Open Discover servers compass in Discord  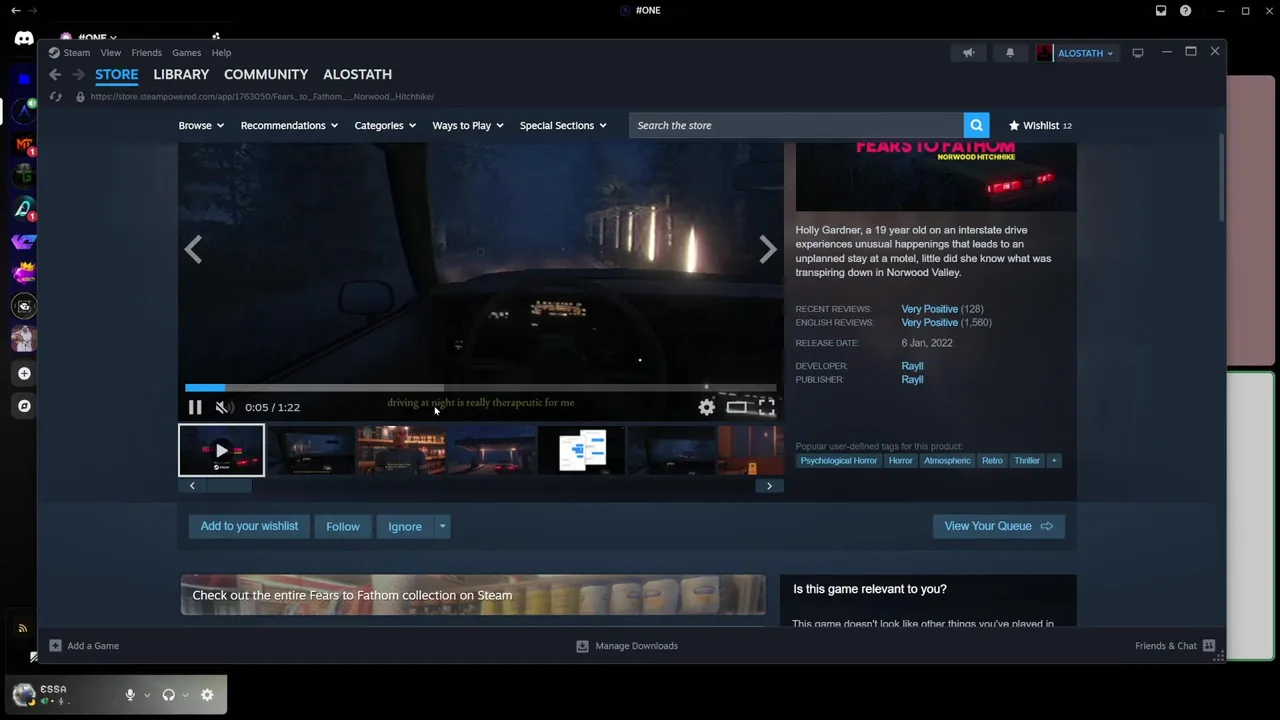24,406
